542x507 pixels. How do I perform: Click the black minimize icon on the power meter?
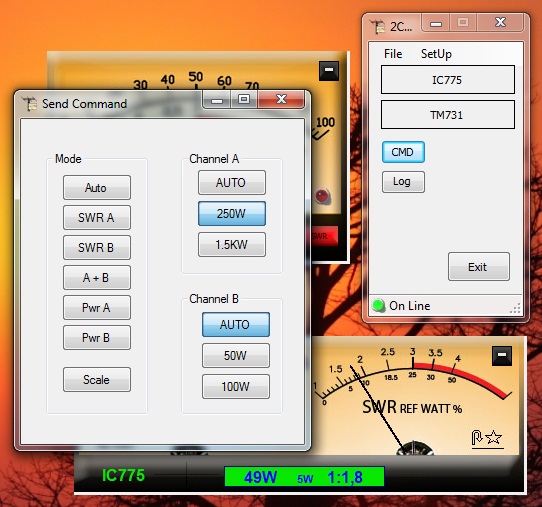[329, 71]
